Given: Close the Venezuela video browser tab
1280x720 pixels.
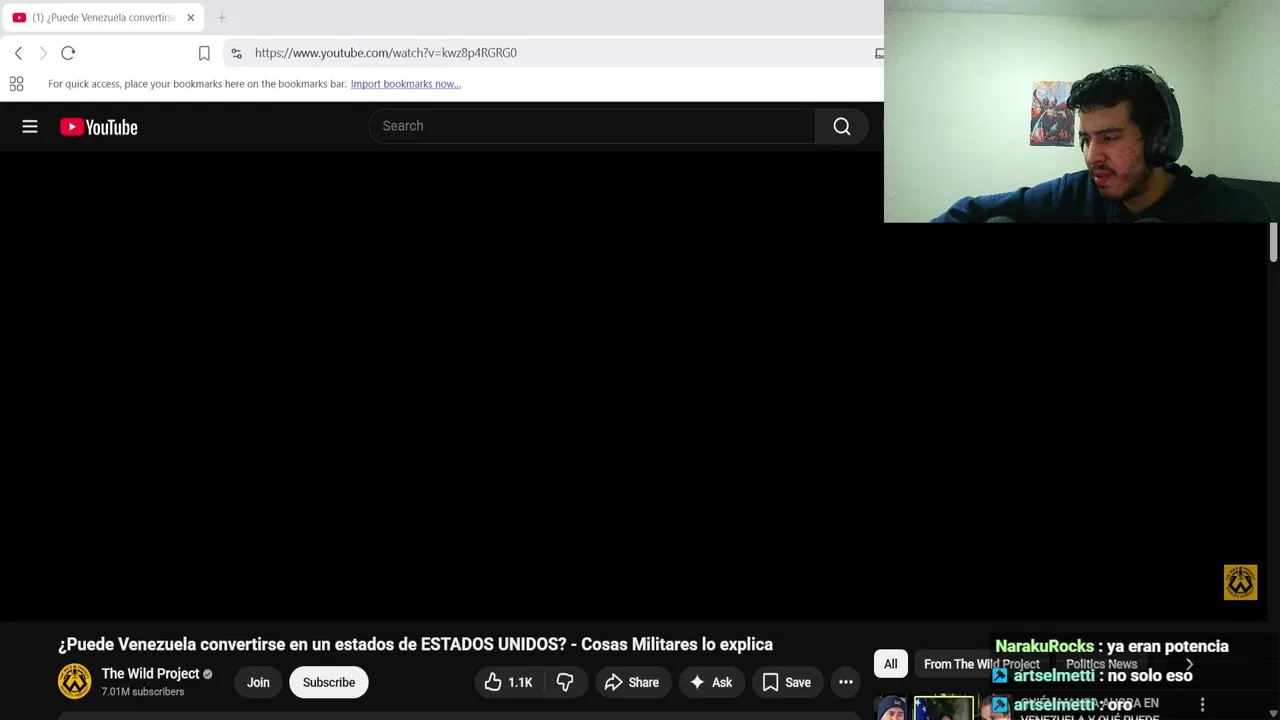Looking at the screenshot, I should point(190,17).
